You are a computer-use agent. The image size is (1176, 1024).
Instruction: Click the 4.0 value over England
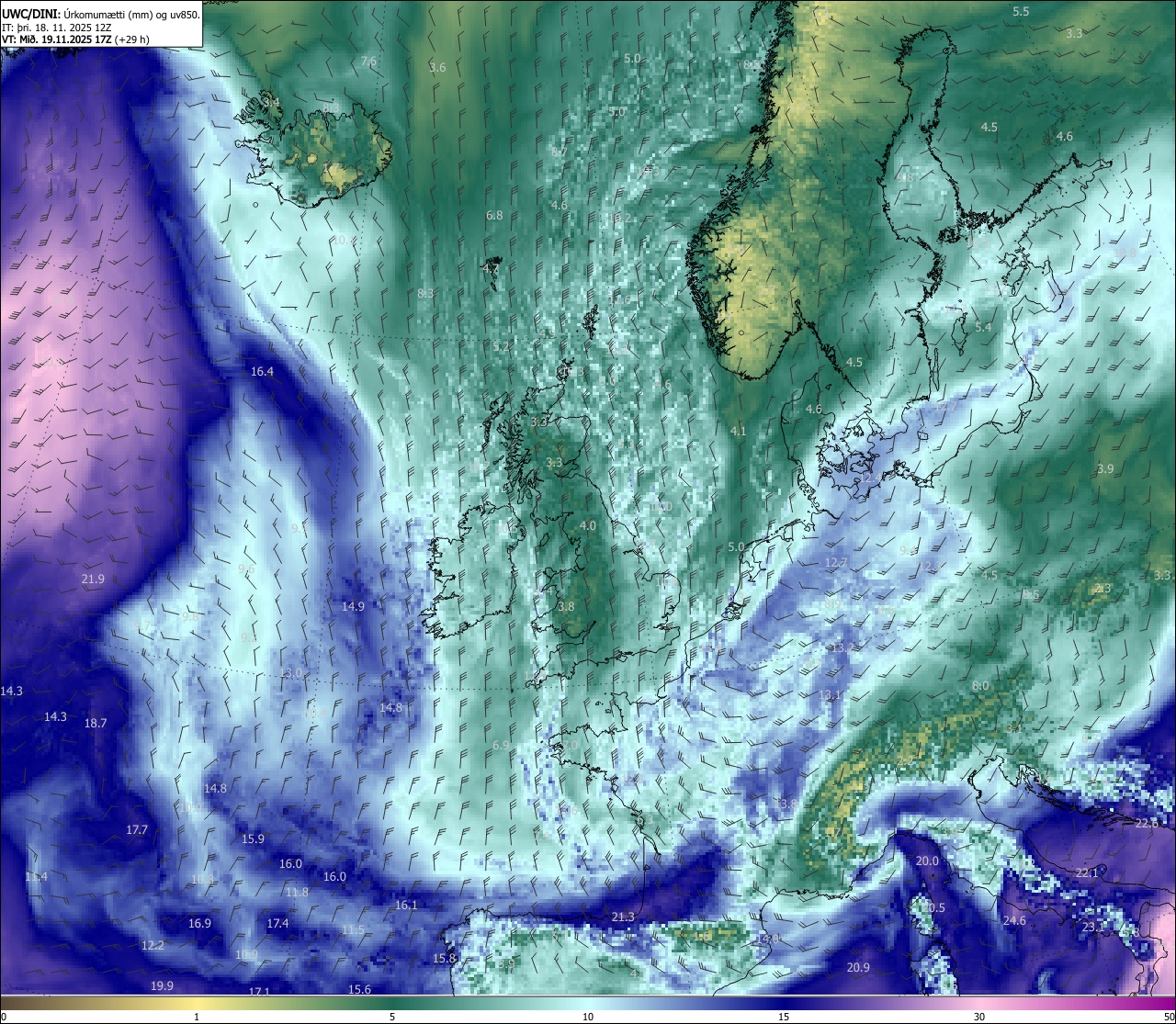coord(588,527)
